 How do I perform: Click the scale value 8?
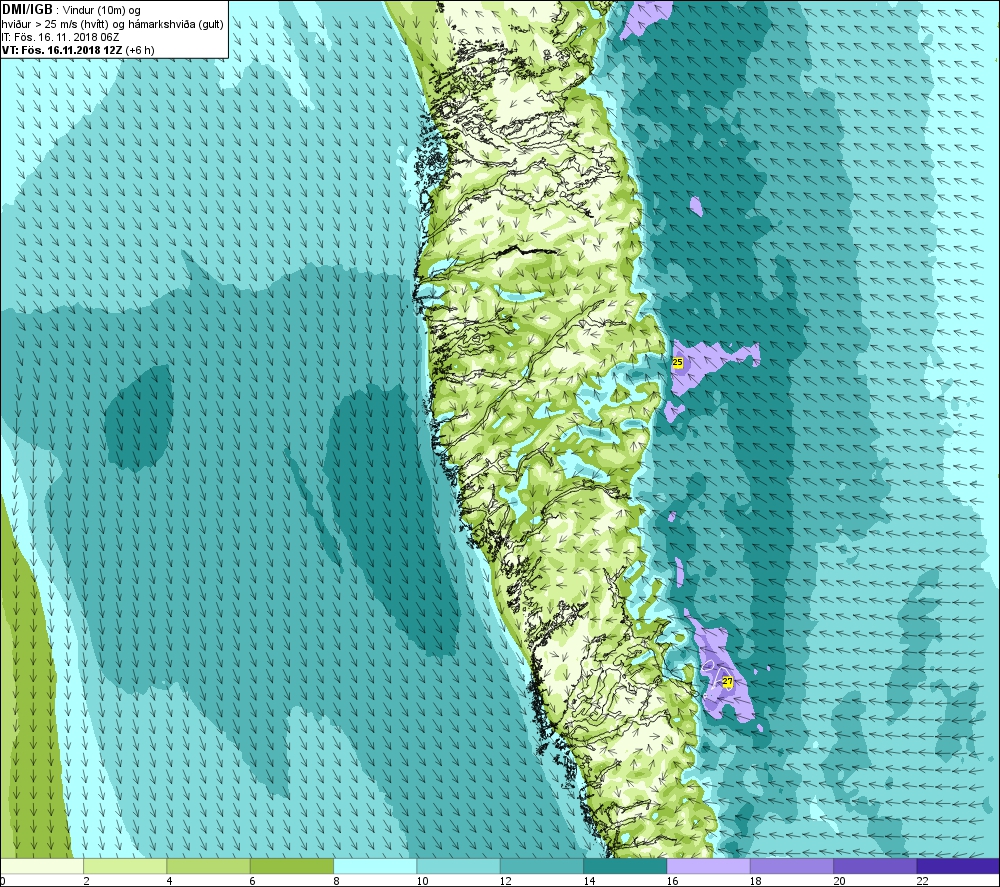336,881
